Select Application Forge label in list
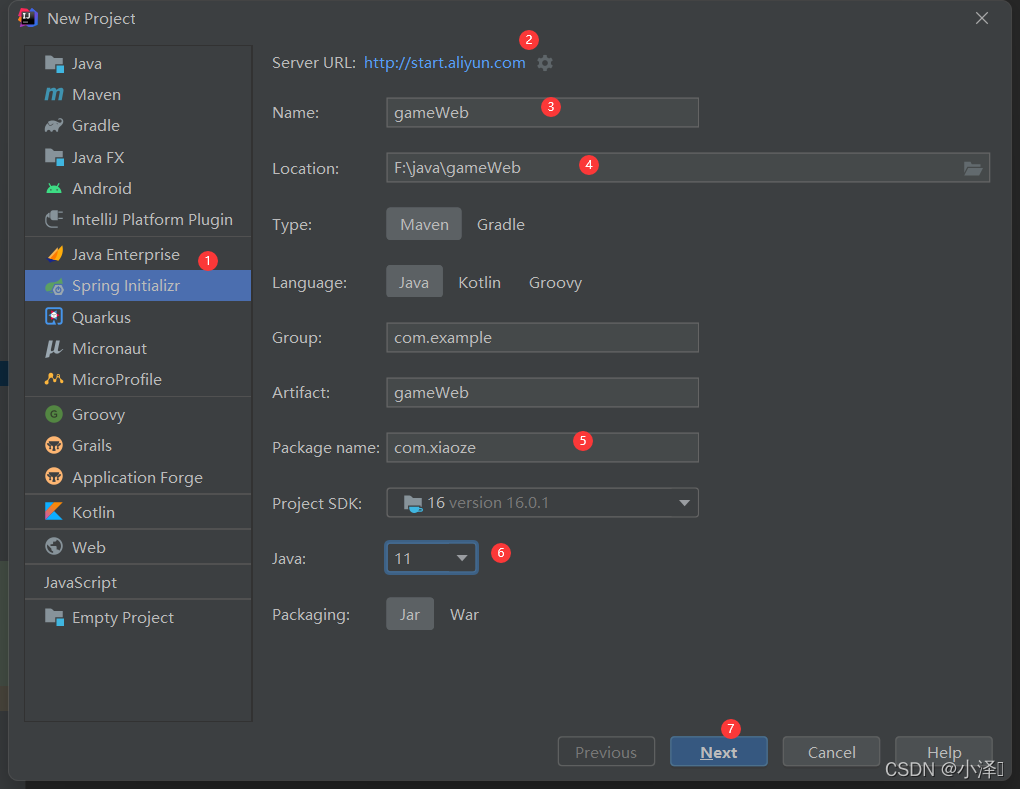 137,477
